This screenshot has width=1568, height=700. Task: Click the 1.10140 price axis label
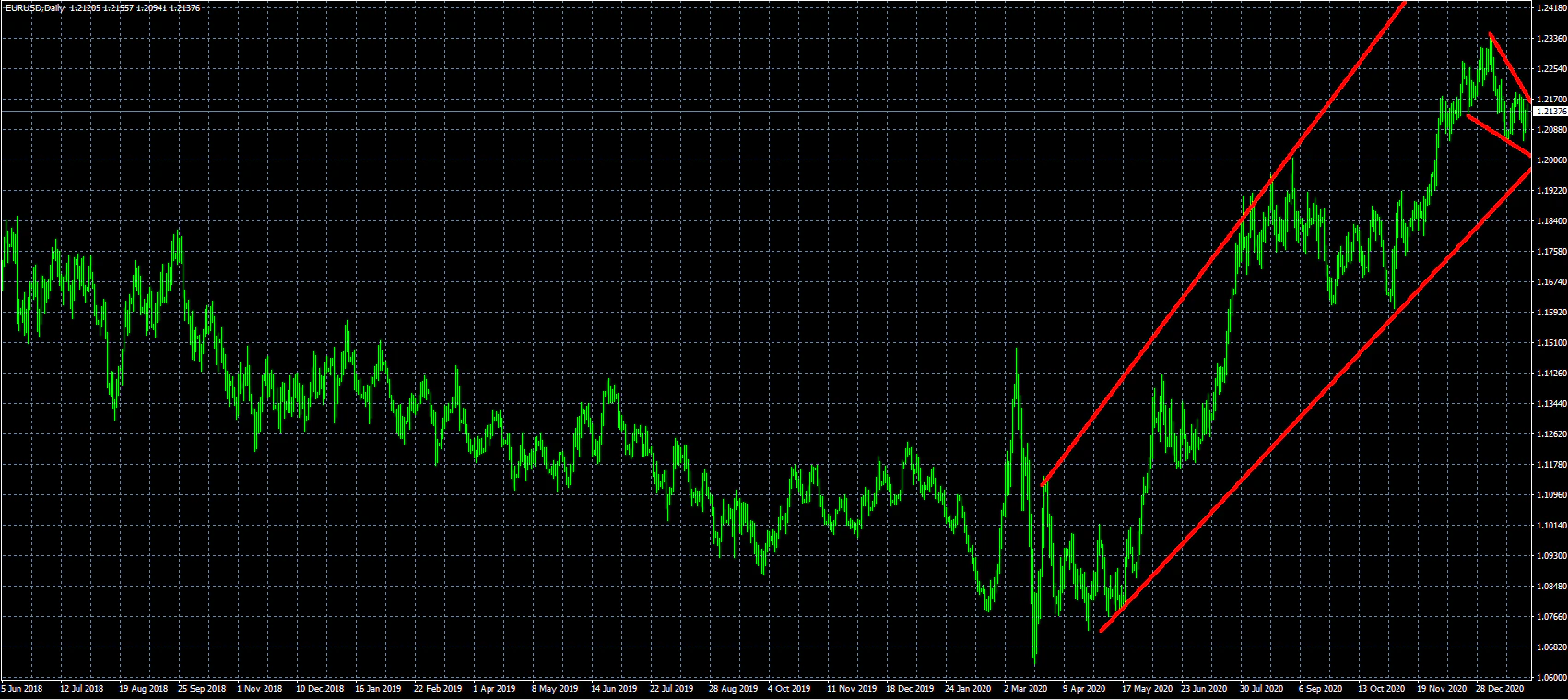point(1550,526)
